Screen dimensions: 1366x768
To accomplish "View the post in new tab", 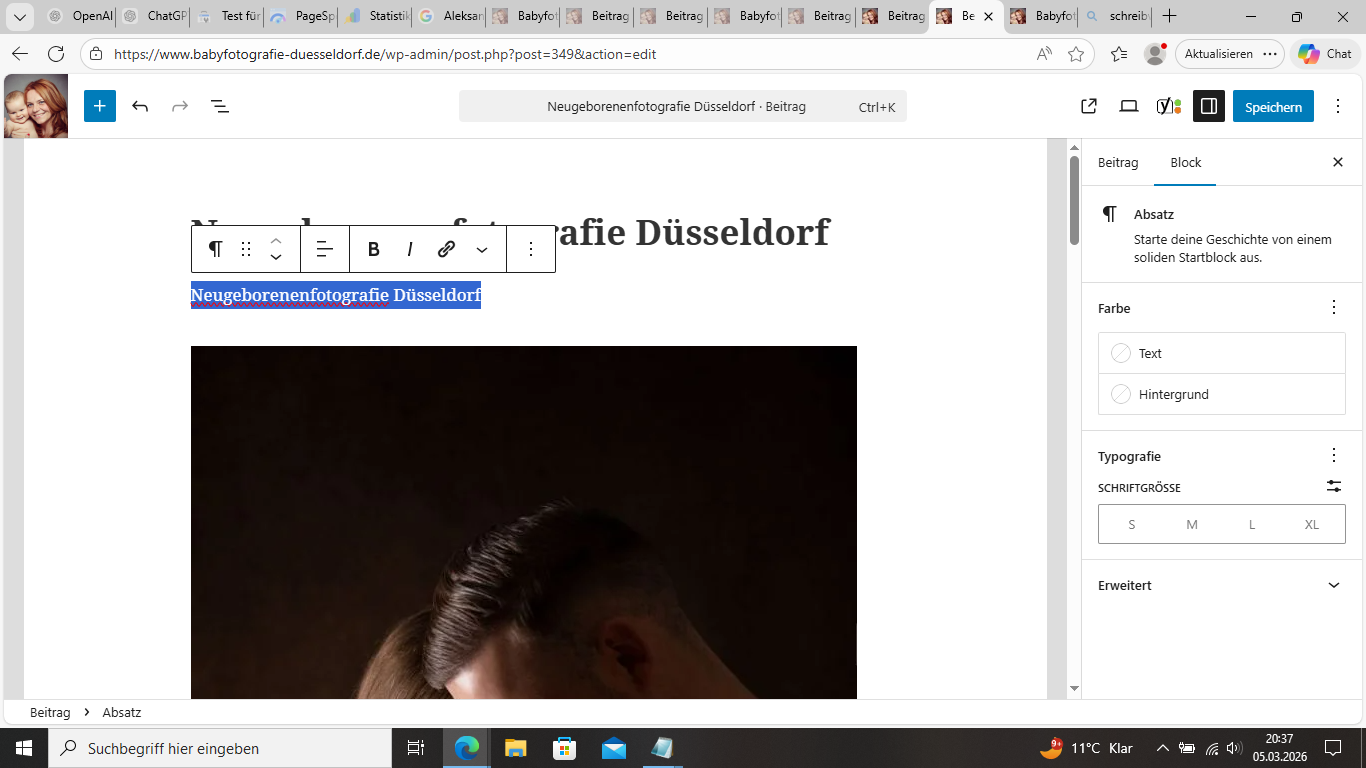I will [x=1089, y=106].
